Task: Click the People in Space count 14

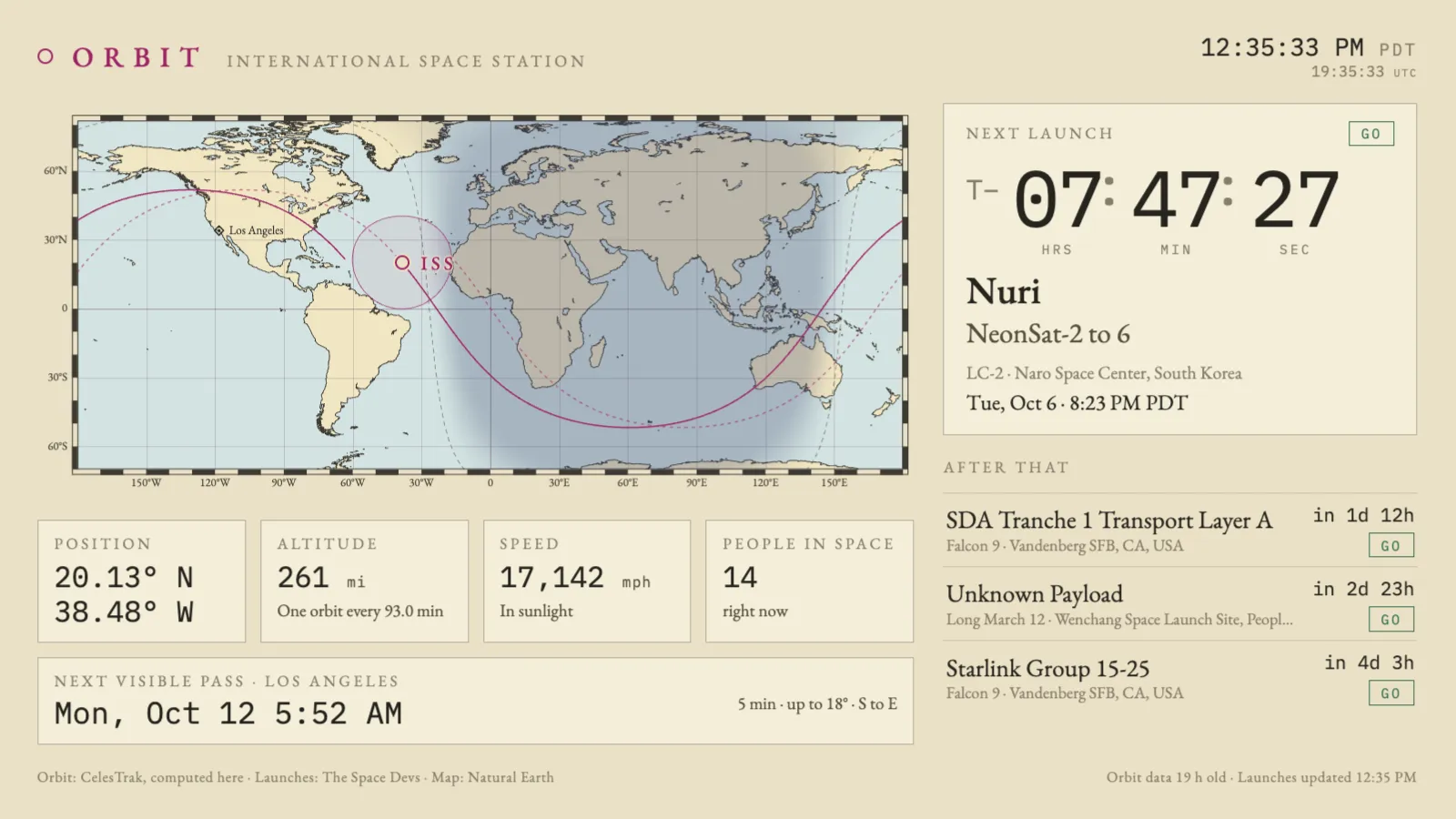Action: point(740,578)
